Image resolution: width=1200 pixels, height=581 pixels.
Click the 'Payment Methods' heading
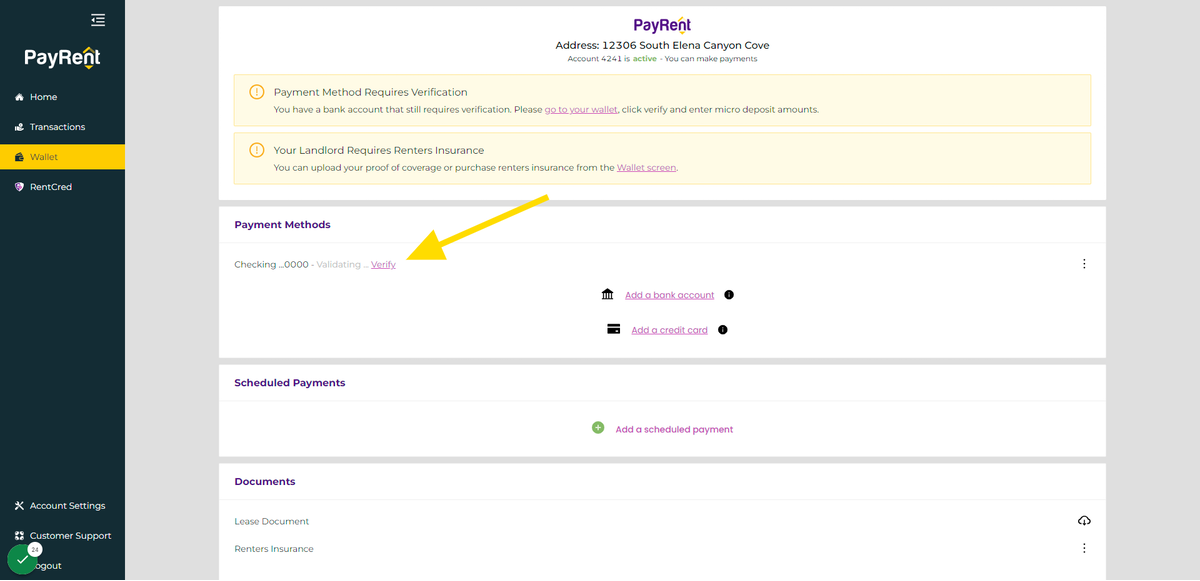pyautogui.click(x=282, y=225)
